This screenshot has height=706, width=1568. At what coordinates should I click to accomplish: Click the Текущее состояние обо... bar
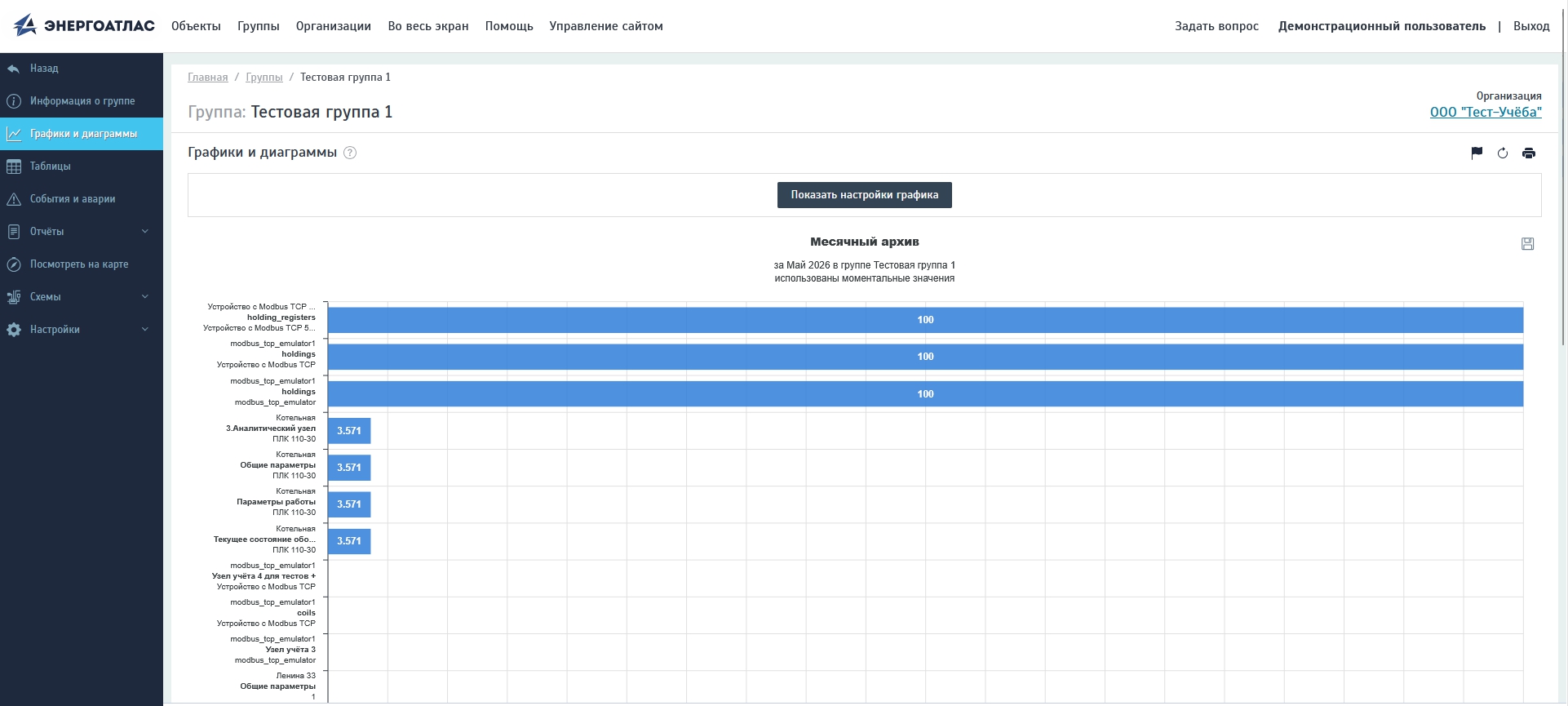click(x=349, y=541)
